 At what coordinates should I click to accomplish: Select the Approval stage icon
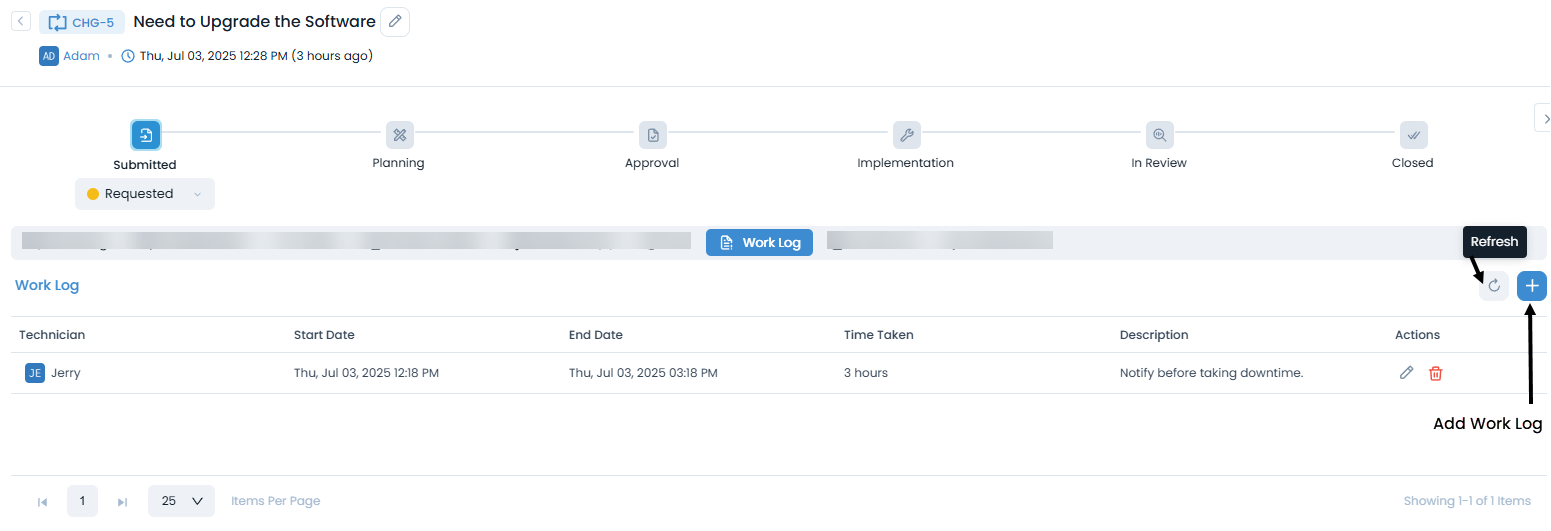tap(653, 135)
